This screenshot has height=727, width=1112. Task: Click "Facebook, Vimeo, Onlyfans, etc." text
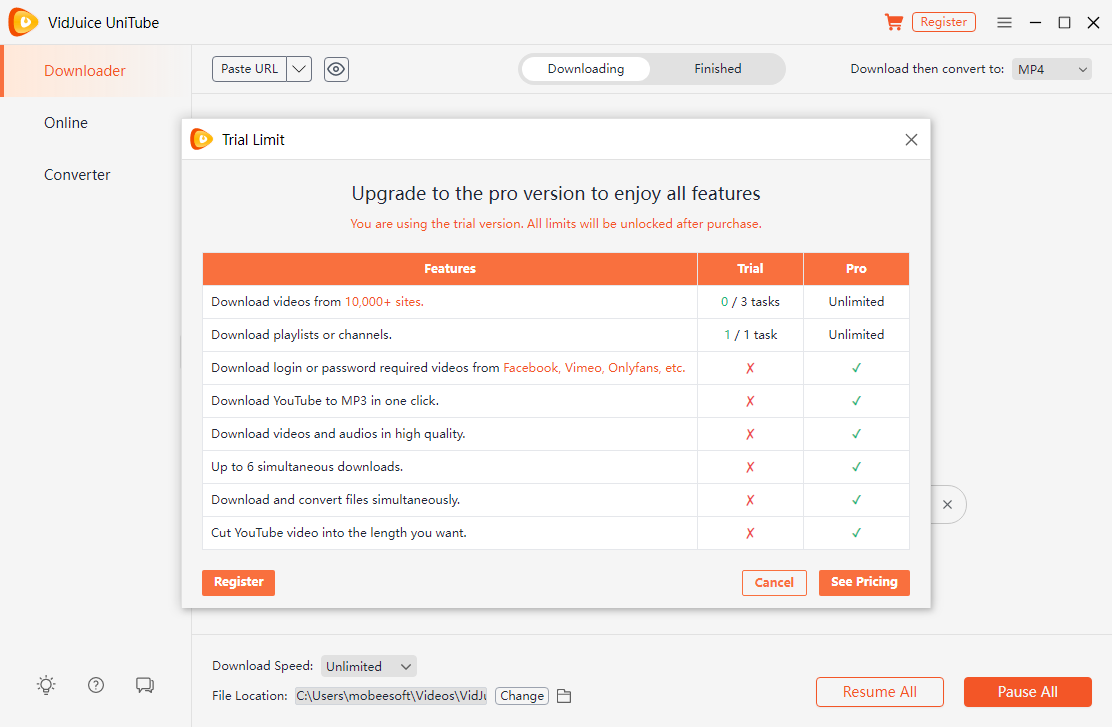[594, 367]
